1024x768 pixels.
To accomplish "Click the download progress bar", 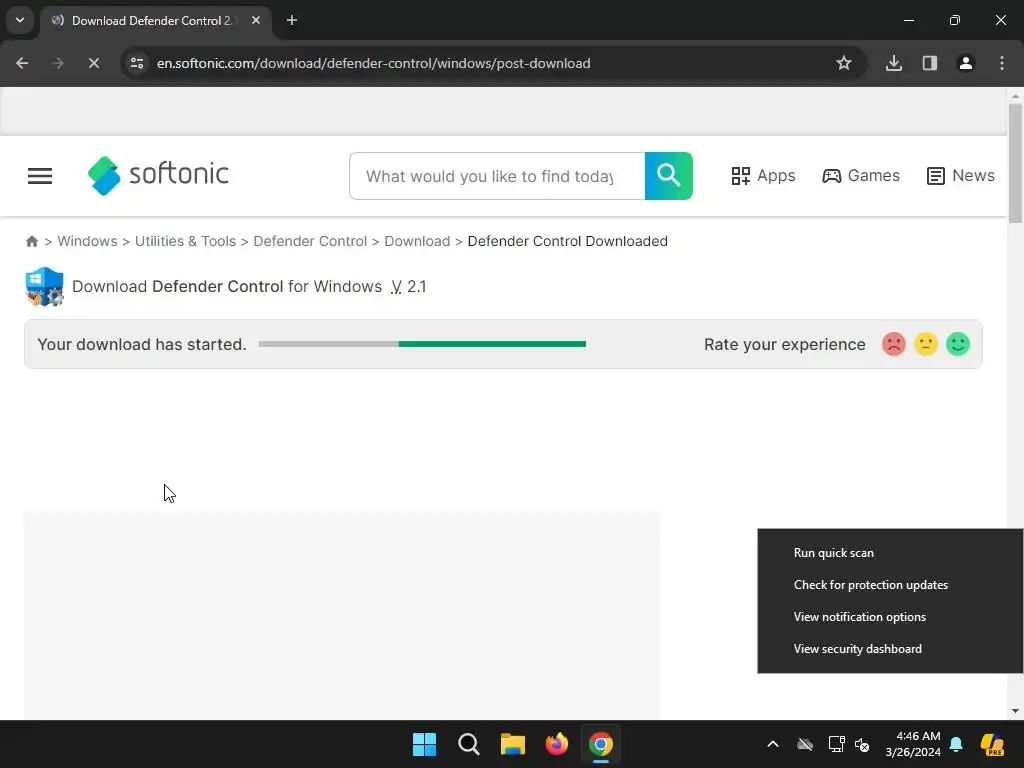I will (422, 344).
